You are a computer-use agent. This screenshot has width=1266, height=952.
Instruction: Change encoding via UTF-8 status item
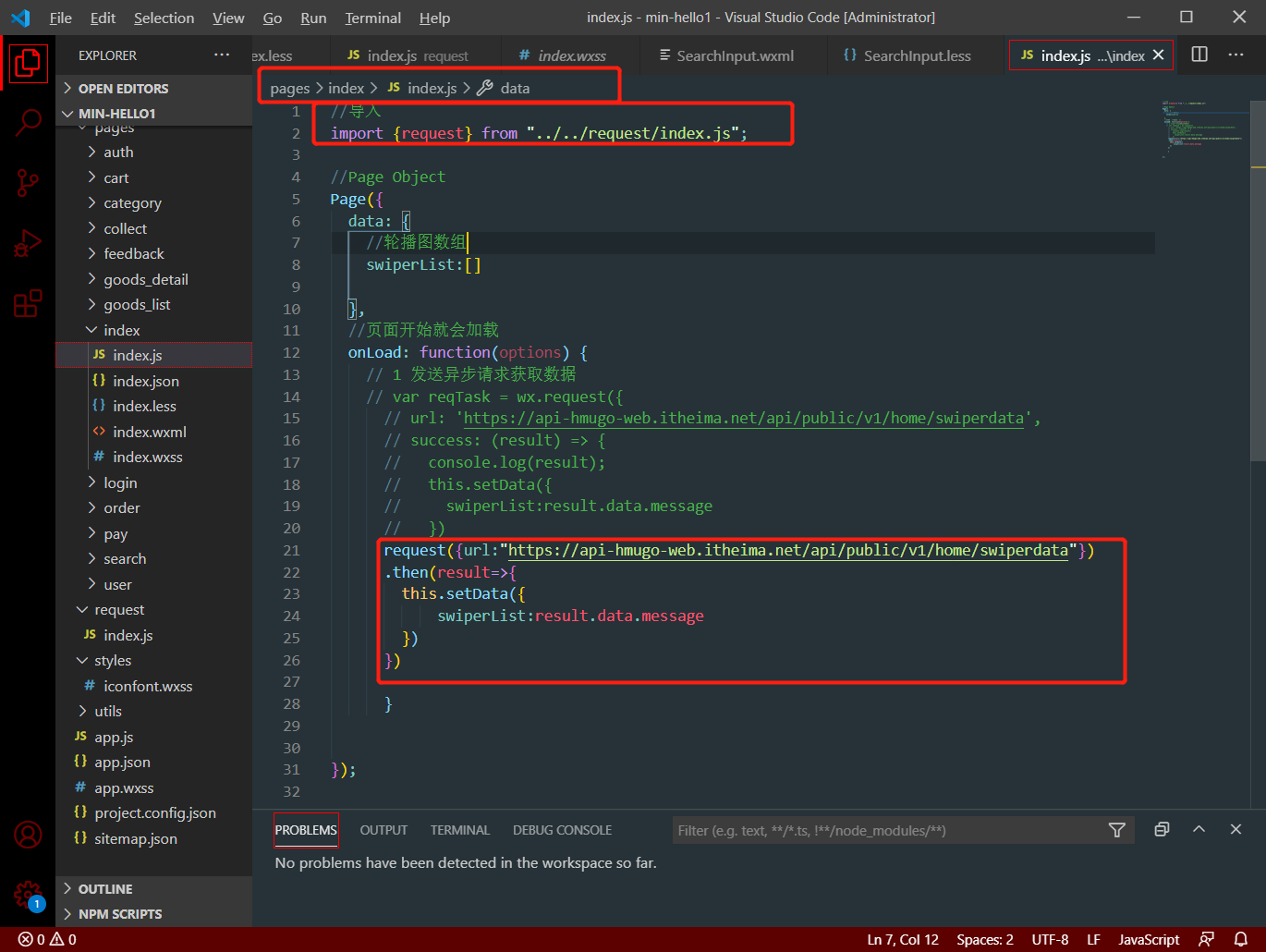[1050, 939]
